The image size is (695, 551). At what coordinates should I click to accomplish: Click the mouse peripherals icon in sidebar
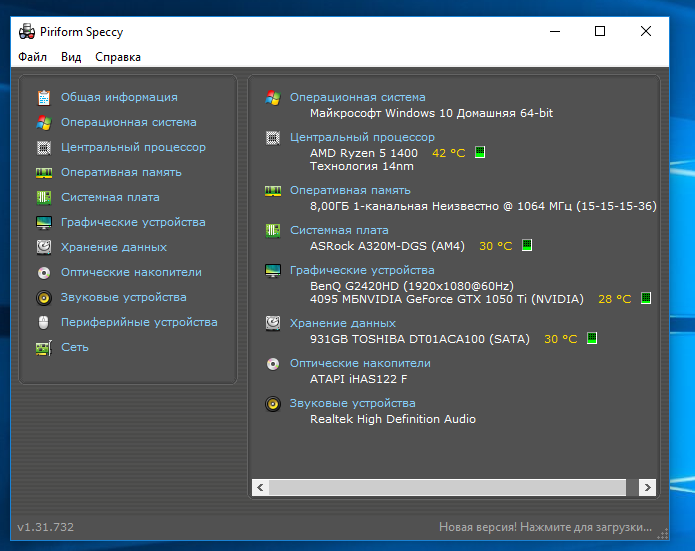pyautogui.click(x=43, y=323)
